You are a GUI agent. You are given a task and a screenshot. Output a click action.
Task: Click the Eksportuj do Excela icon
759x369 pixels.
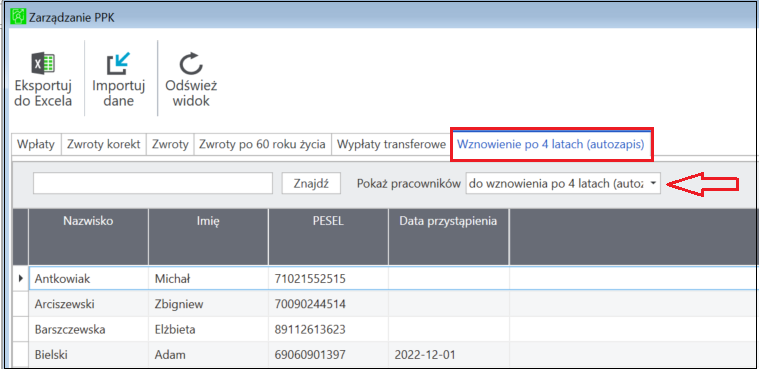click(43, 63)
